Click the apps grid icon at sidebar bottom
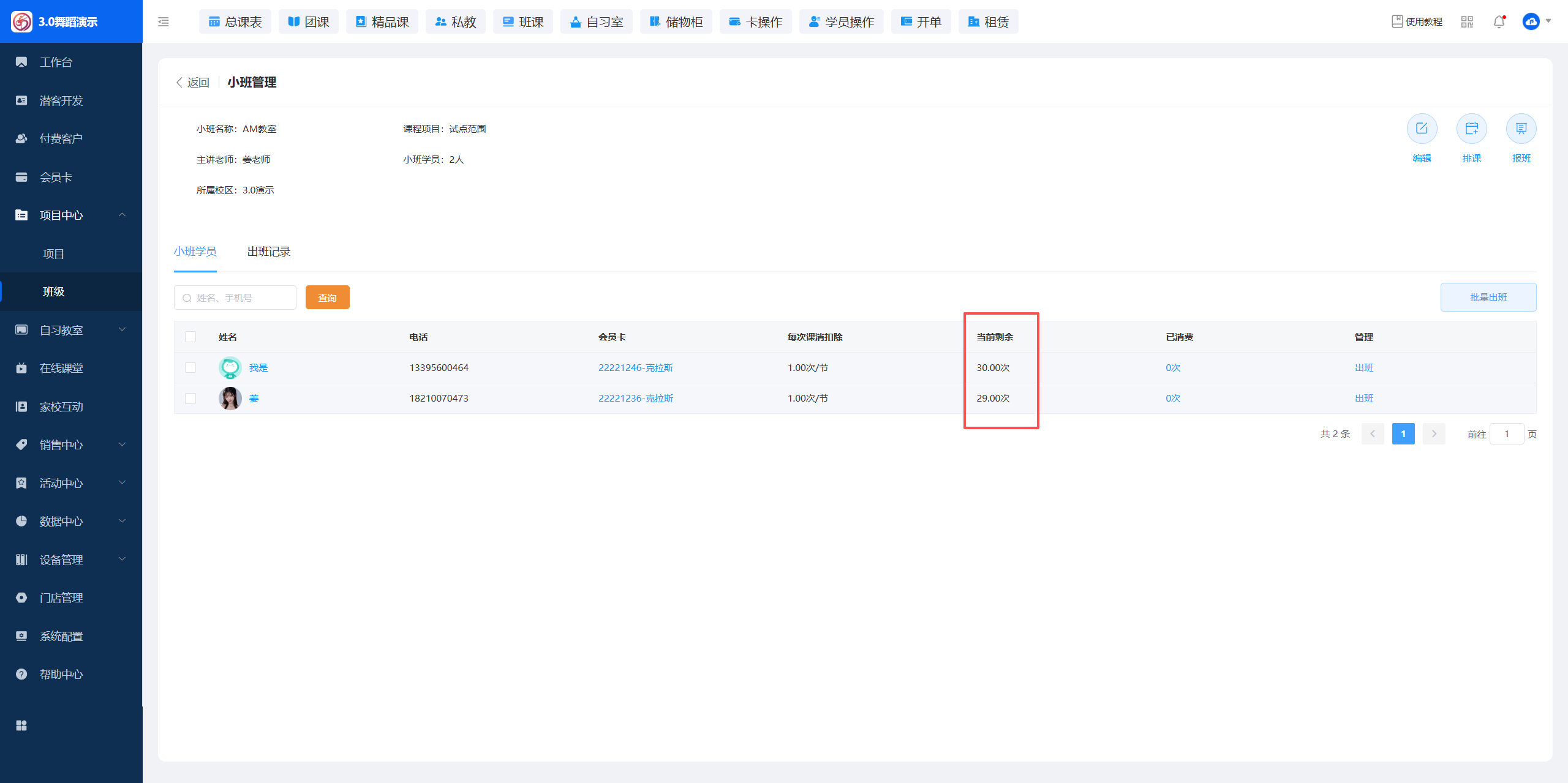Screen dimensions: 1568x783 pyautogui.click(x=21, y=725)
